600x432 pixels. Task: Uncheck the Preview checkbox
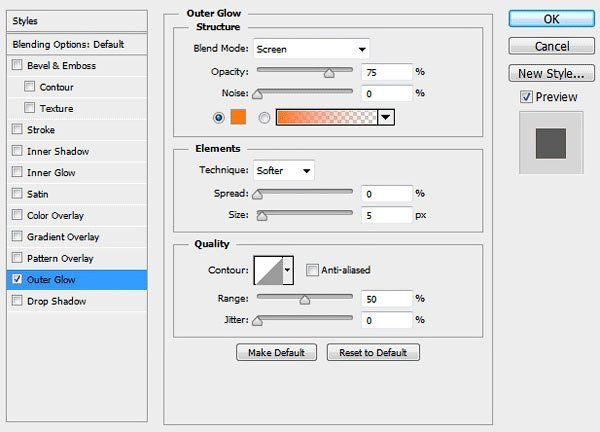(x=526, y=97)
